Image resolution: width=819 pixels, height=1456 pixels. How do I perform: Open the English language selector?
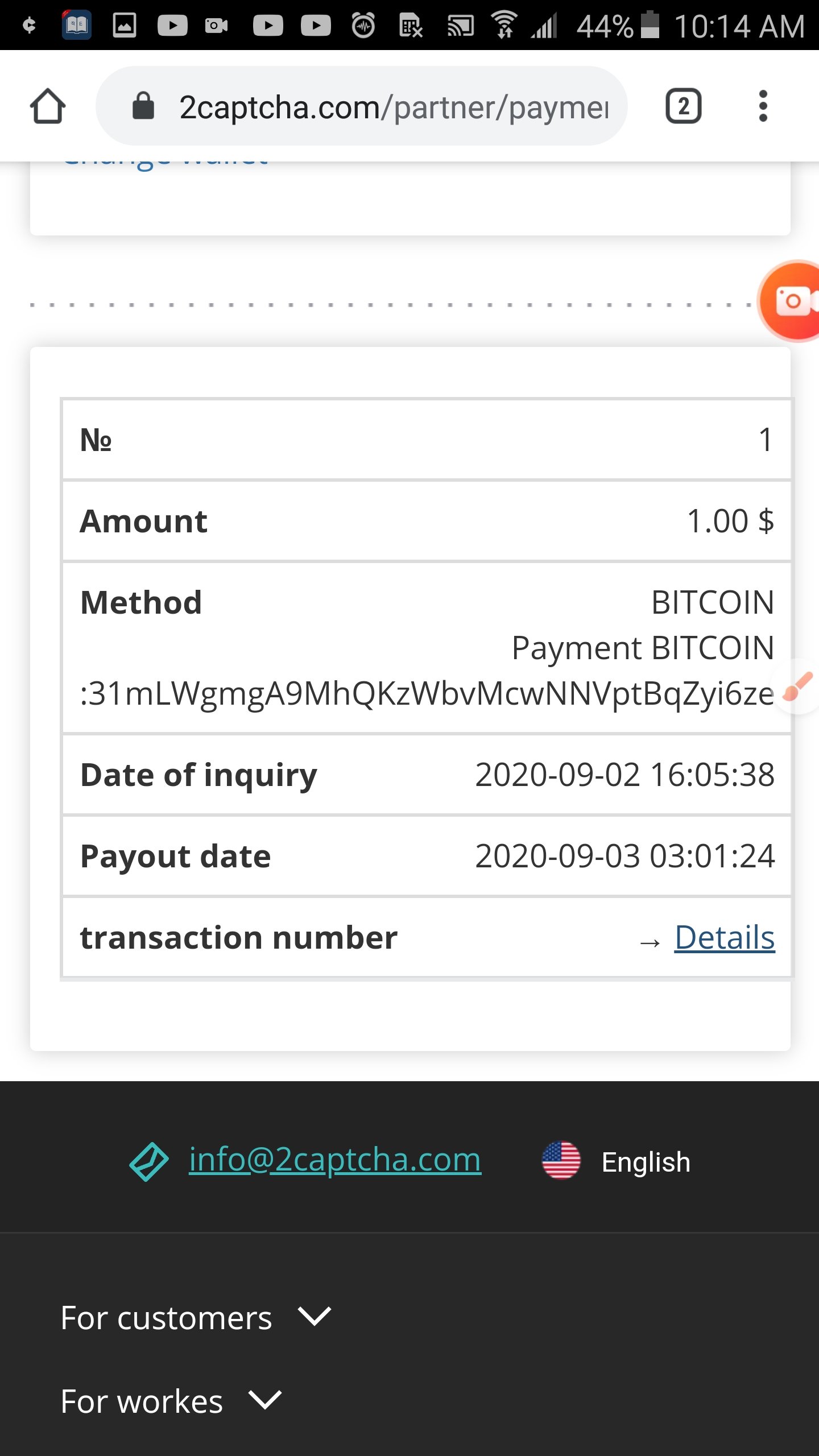pyautogui.click(x=646, y=1161)
